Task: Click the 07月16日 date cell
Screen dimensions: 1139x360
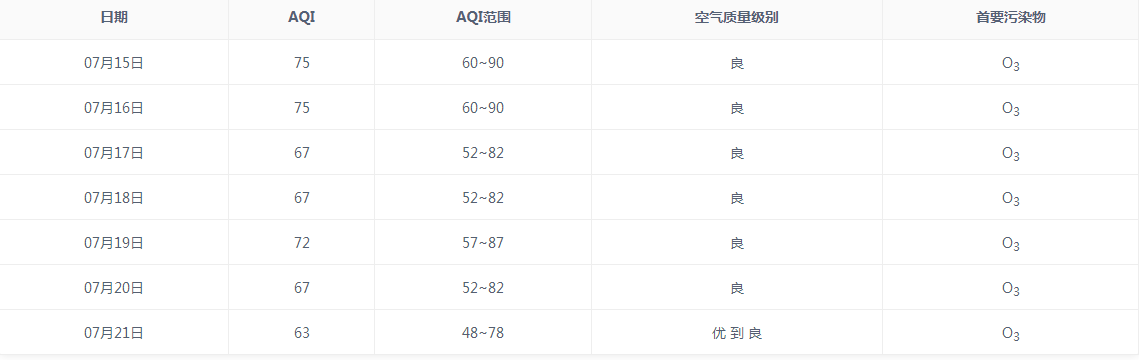Action: [114, 108]
